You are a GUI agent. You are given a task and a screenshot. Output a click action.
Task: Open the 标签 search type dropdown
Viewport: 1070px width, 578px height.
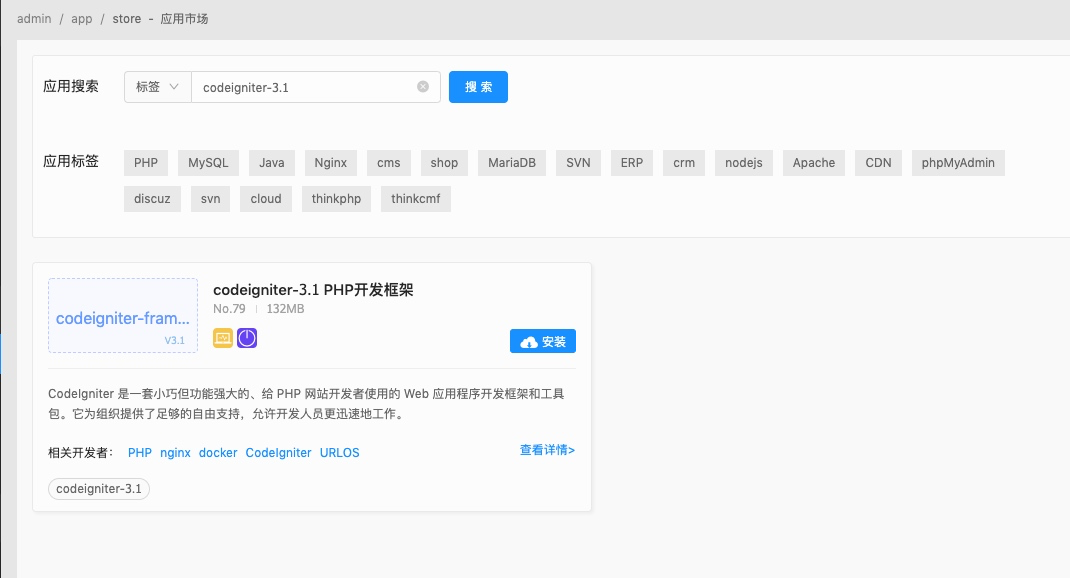click(158, 87)
